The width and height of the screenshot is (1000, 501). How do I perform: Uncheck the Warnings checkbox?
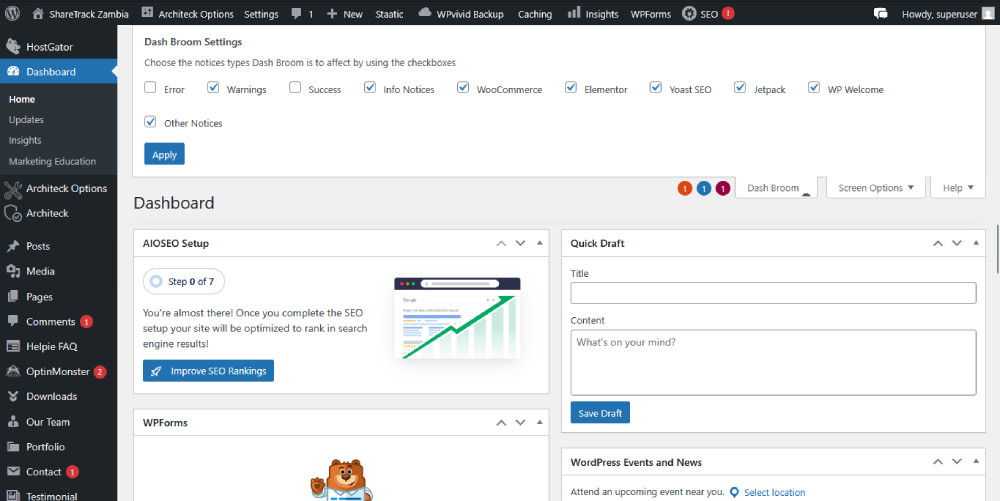(213, 87)
